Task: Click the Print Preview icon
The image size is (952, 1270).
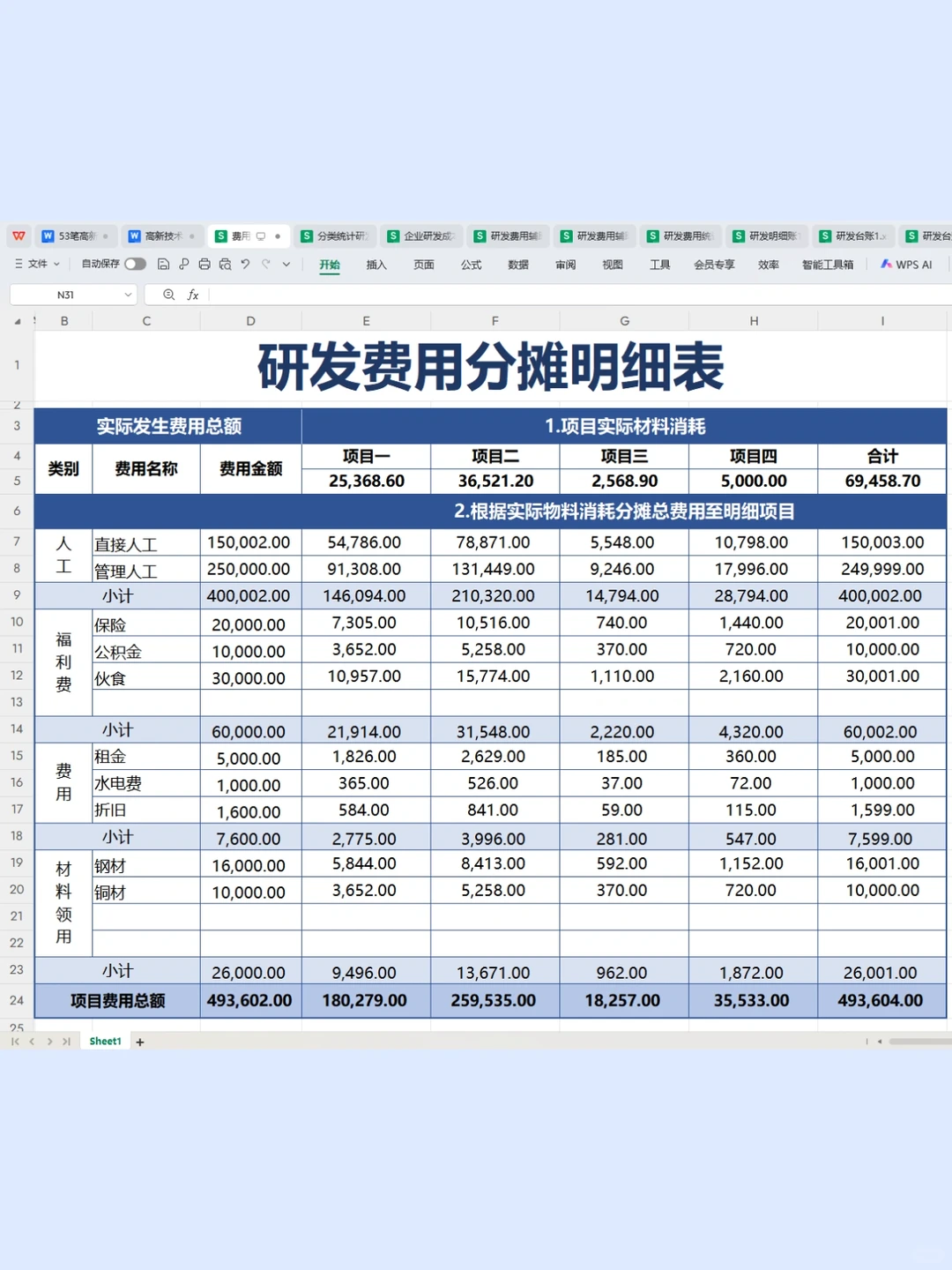Action: pos(226,265)
